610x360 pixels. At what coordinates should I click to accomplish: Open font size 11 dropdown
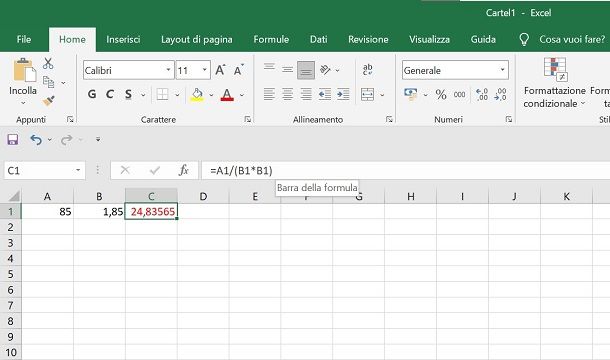coord(205,70)
